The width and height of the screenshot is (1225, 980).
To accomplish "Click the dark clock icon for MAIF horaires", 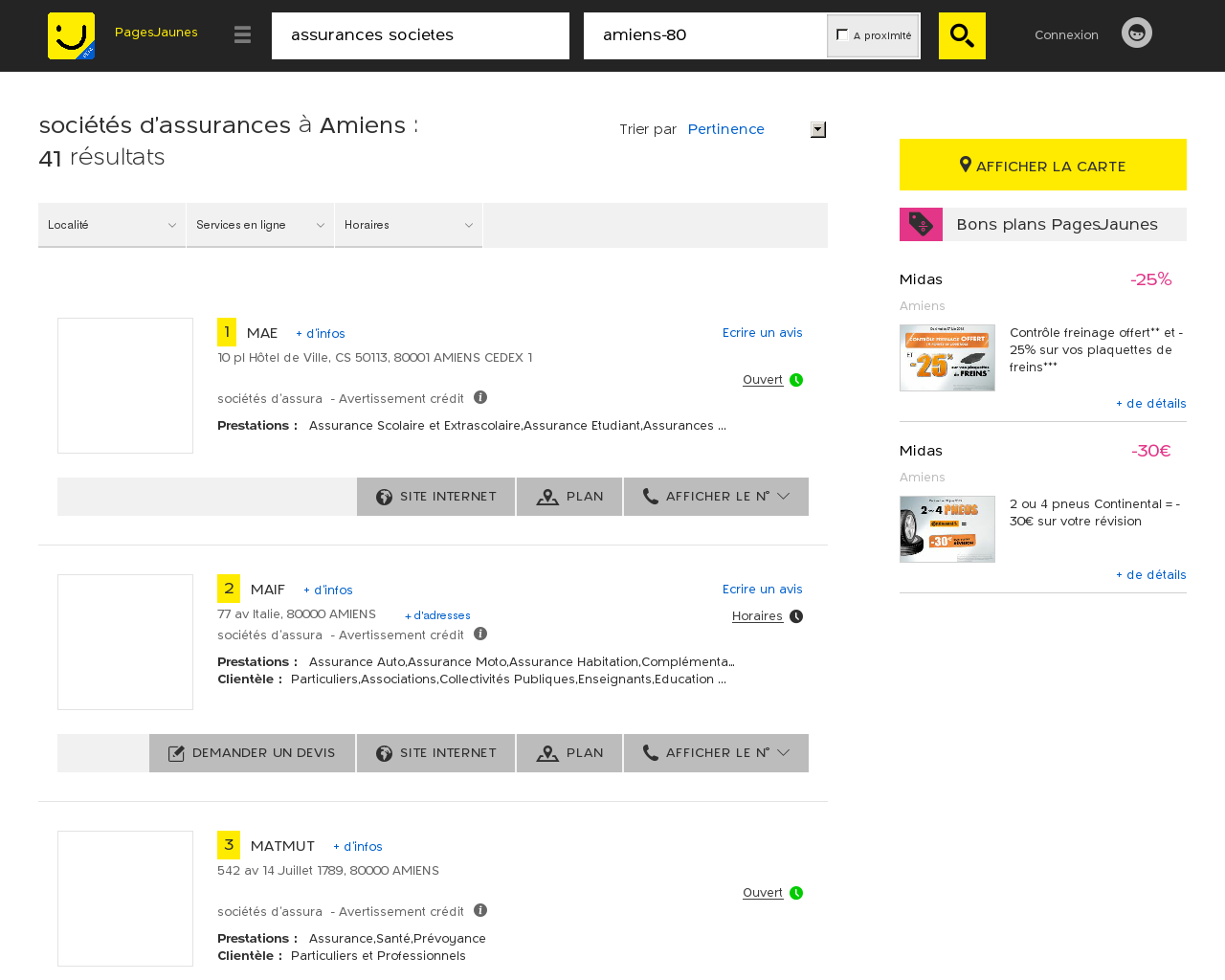I will (796, 616).
